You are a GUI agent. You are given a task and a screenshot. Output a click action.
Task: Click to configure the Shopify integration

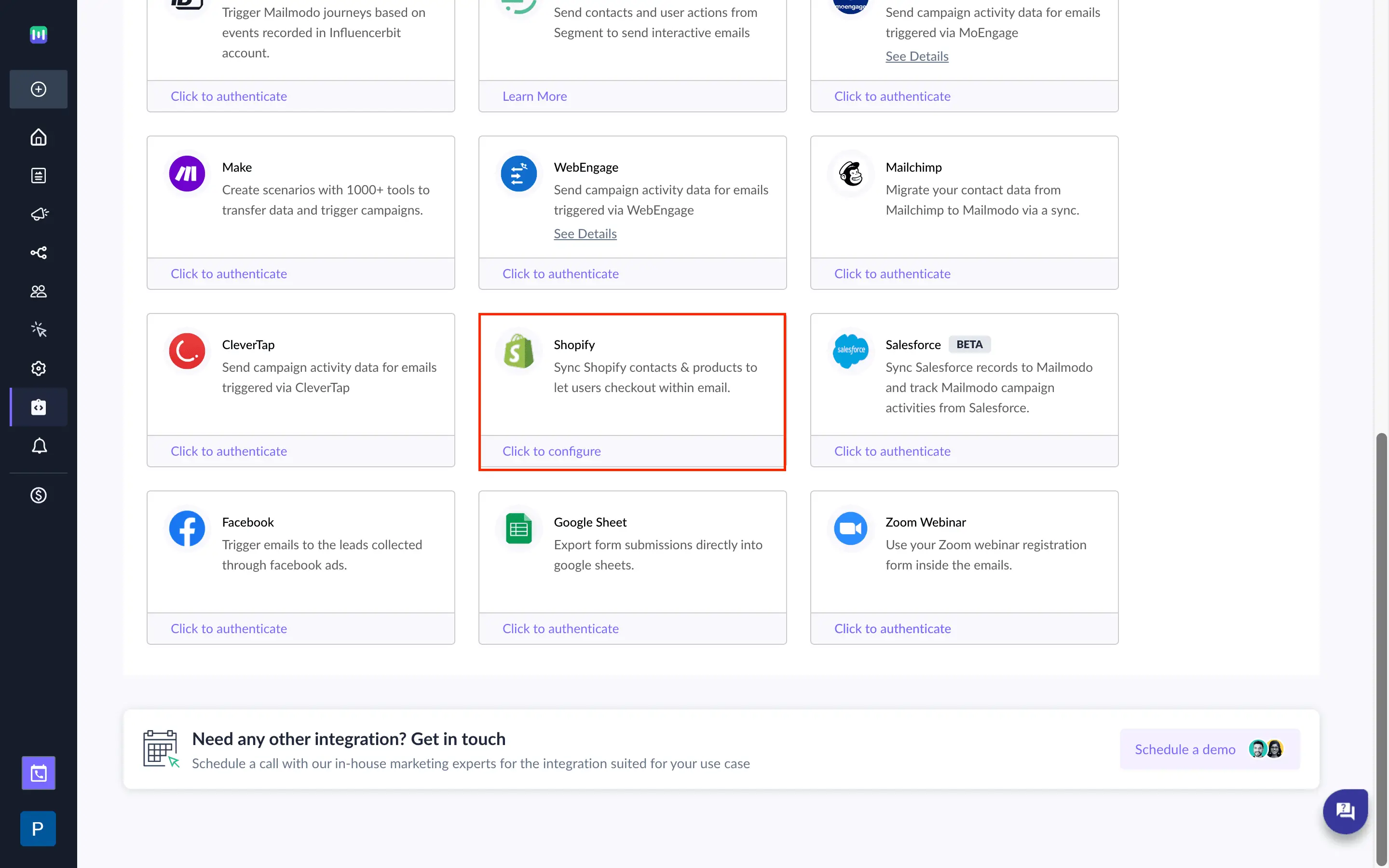pyautogui.click(x=552, y=451)
